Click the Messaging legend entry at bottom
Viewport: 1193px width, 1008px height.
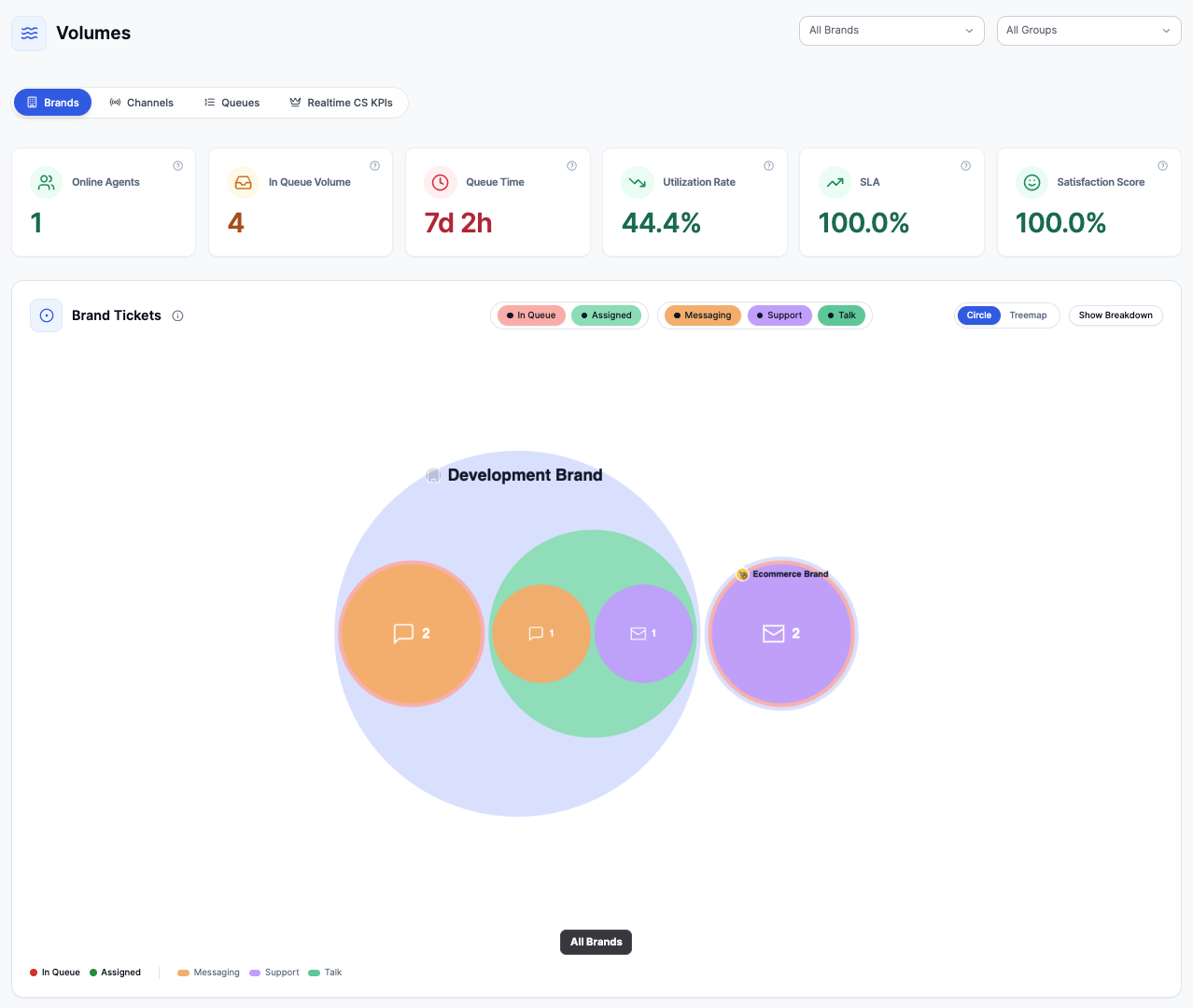[208, 973]
